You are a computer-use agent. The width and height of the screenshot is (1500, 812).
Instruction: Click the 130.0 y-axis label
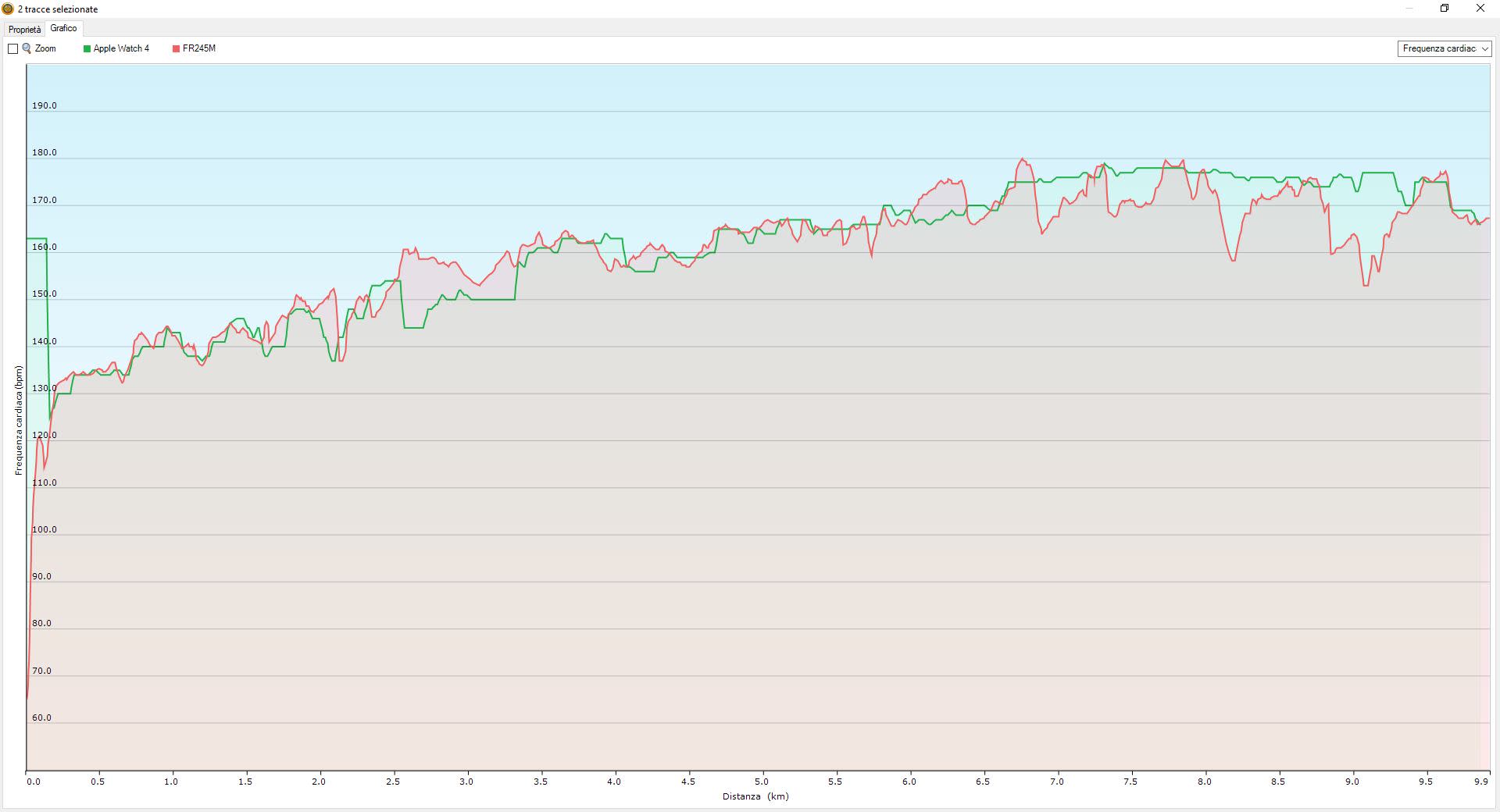(x=44, y=388)
